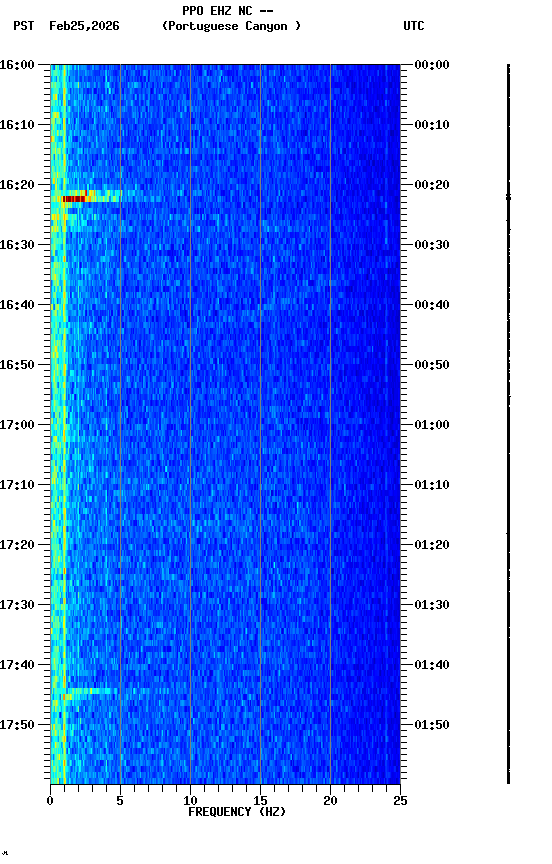Click the 16:20 PST time label
Viewport: 552px width, 864px height.
(17, 185)
